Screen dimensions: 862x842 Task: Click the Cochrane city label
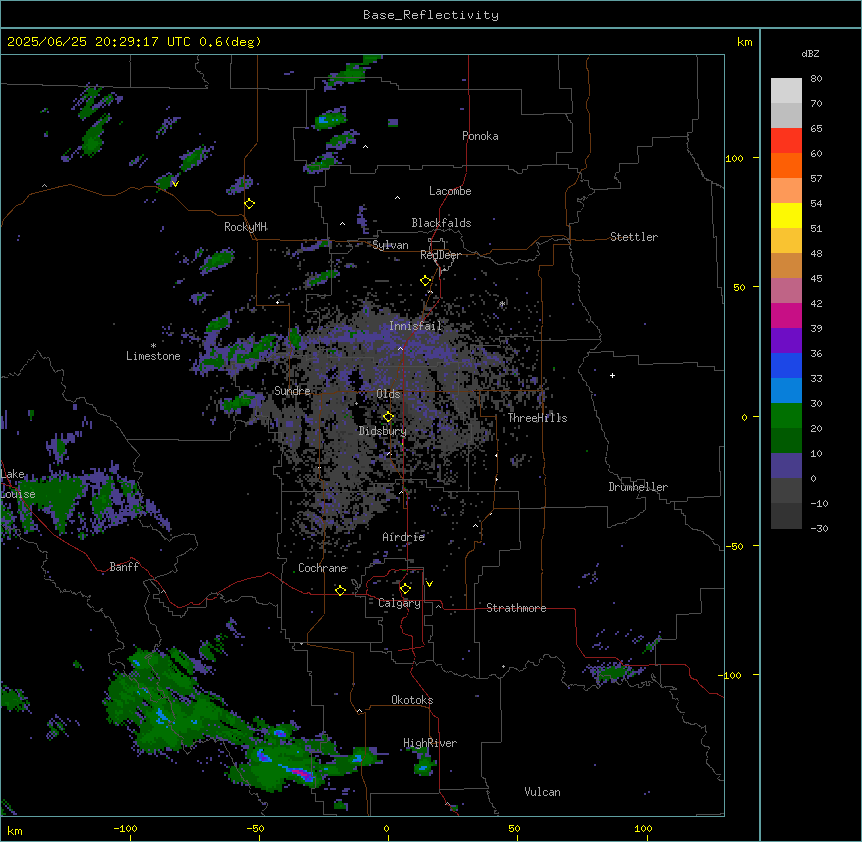(x=322, y=568)
